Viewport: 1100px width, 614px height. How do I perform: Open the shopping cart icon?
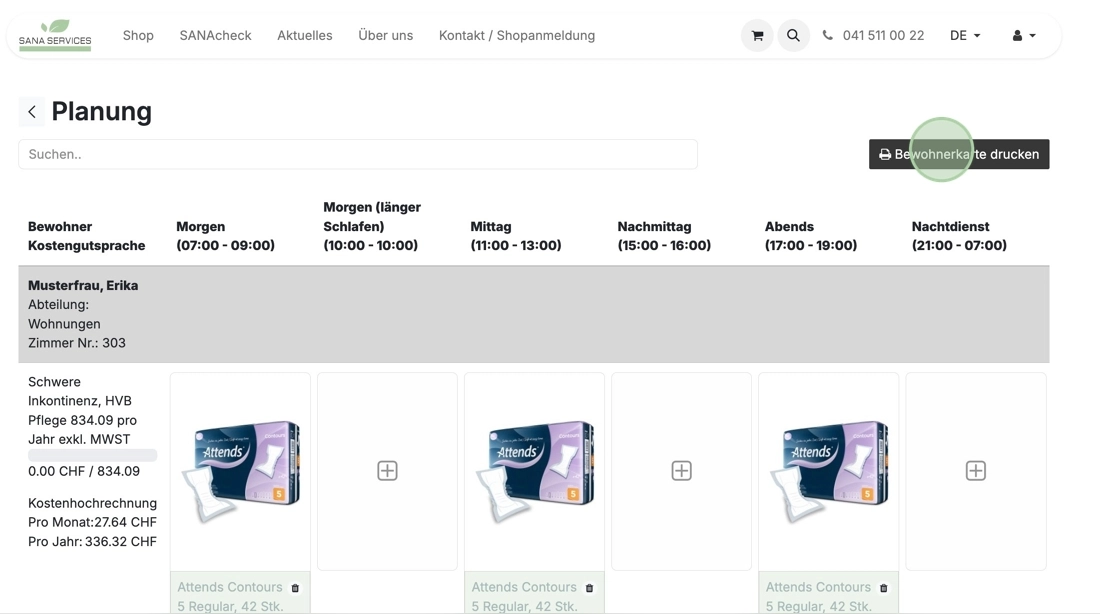coord(757,35)
